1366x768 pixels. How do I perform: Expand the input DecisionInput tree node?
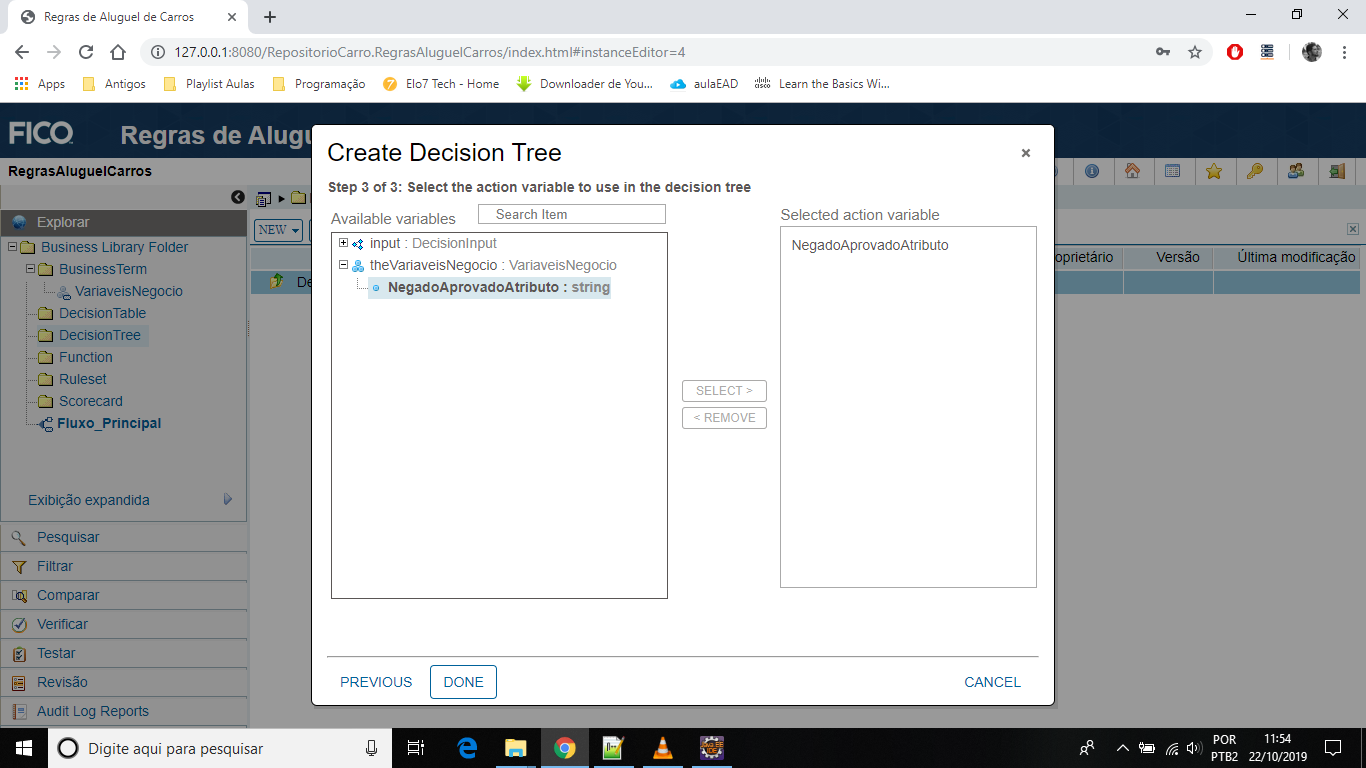coord(343,243)
